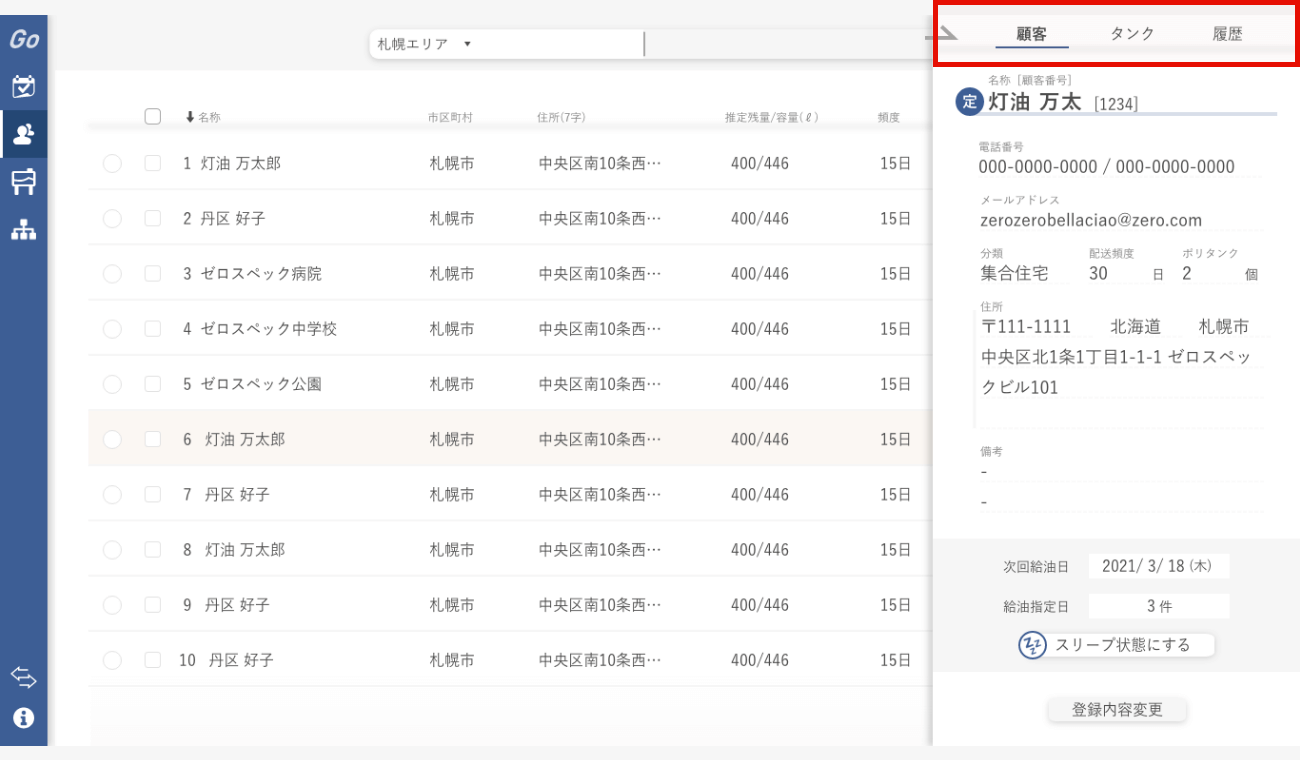Switch to the 履歴 tab

click(1228, 34)
